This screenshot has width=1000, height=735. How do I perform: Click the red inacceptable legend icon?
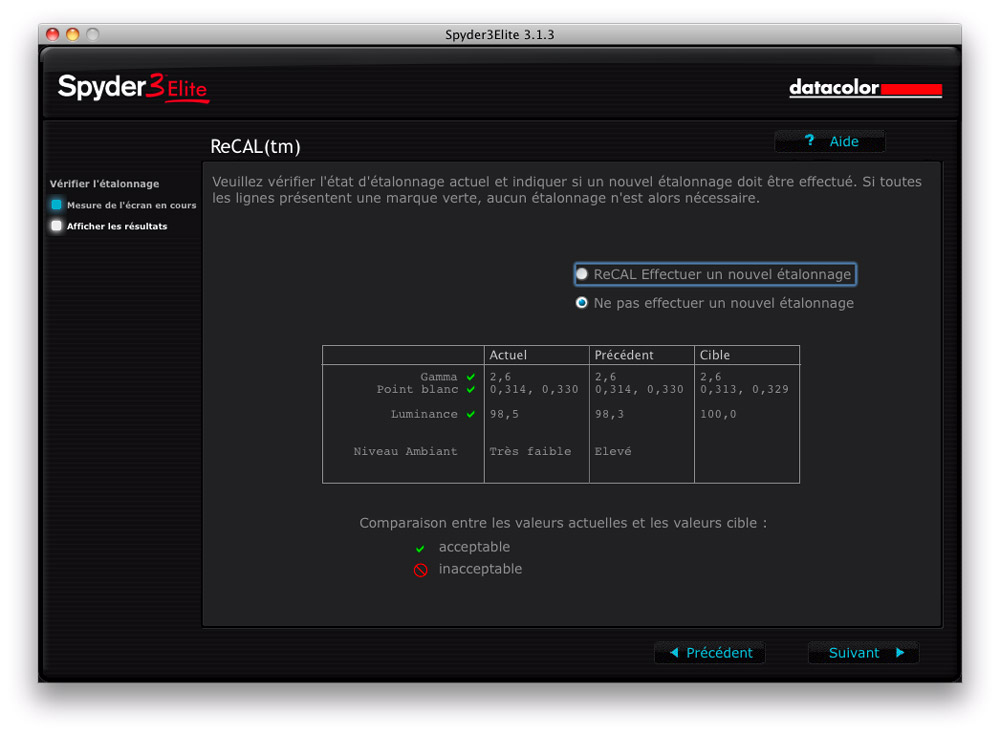420,570
